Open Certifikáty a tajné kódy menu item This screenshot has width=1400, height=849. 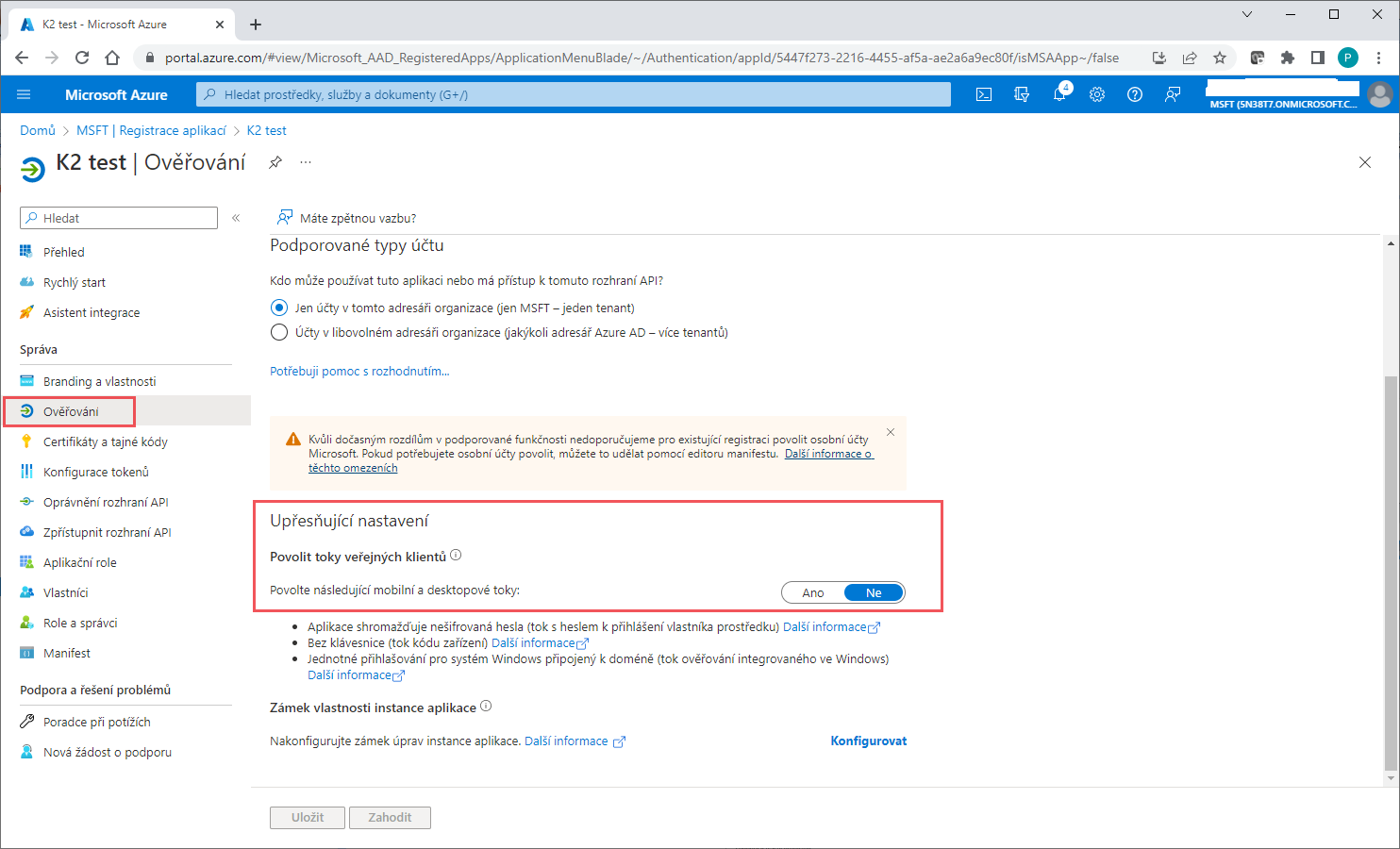point(105,441)
